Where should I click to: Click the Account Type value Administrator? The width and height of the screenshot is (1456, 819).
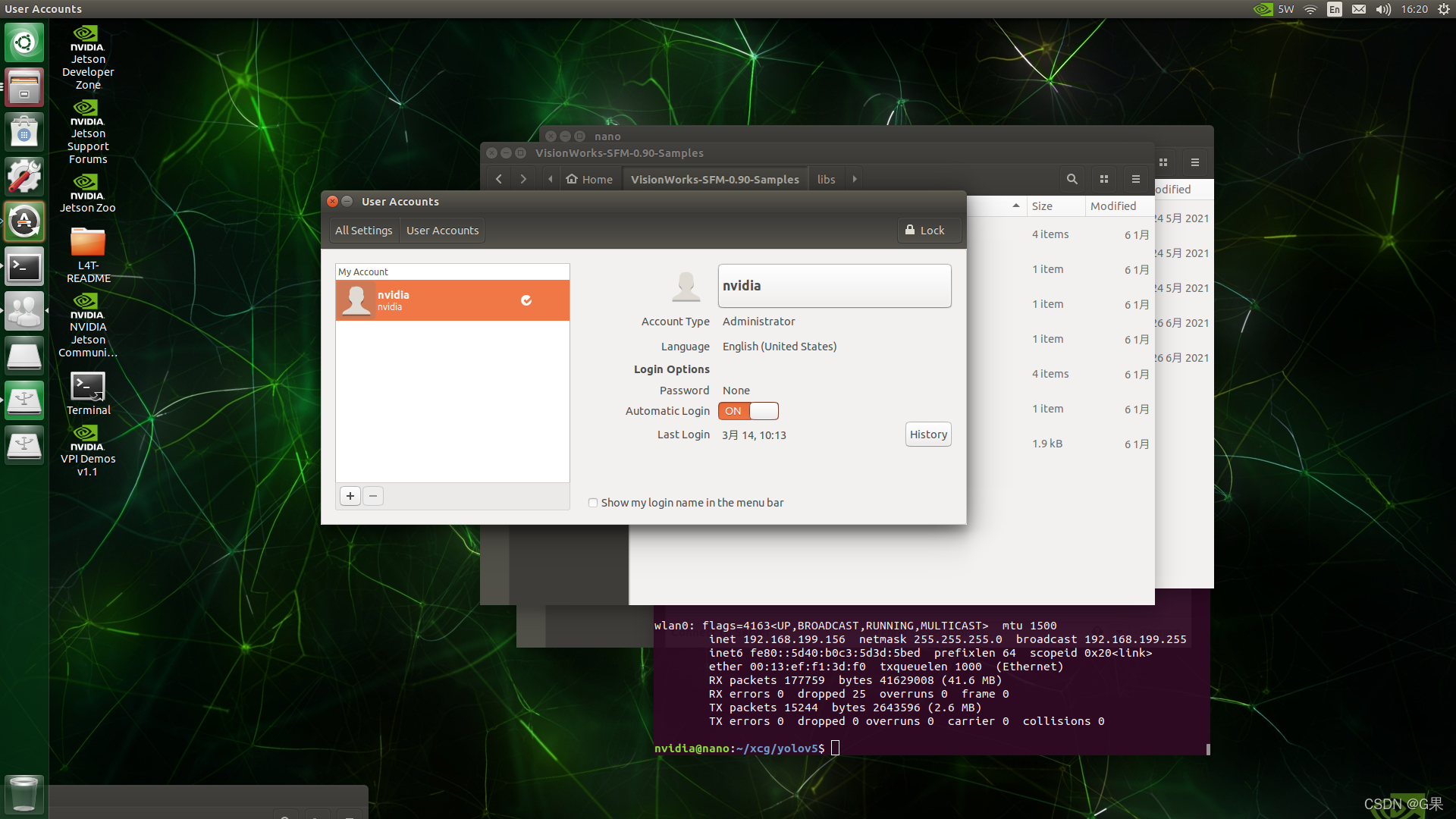point(758,322)
